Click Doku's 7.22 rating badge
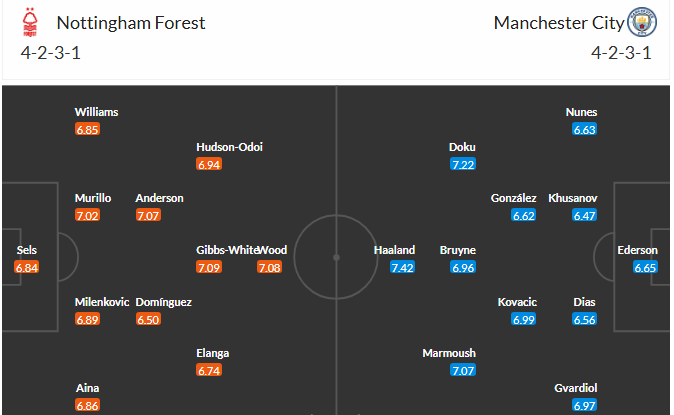Image resolution: width=674 pixels, height=415 pixels. click(x=463, y=164)
